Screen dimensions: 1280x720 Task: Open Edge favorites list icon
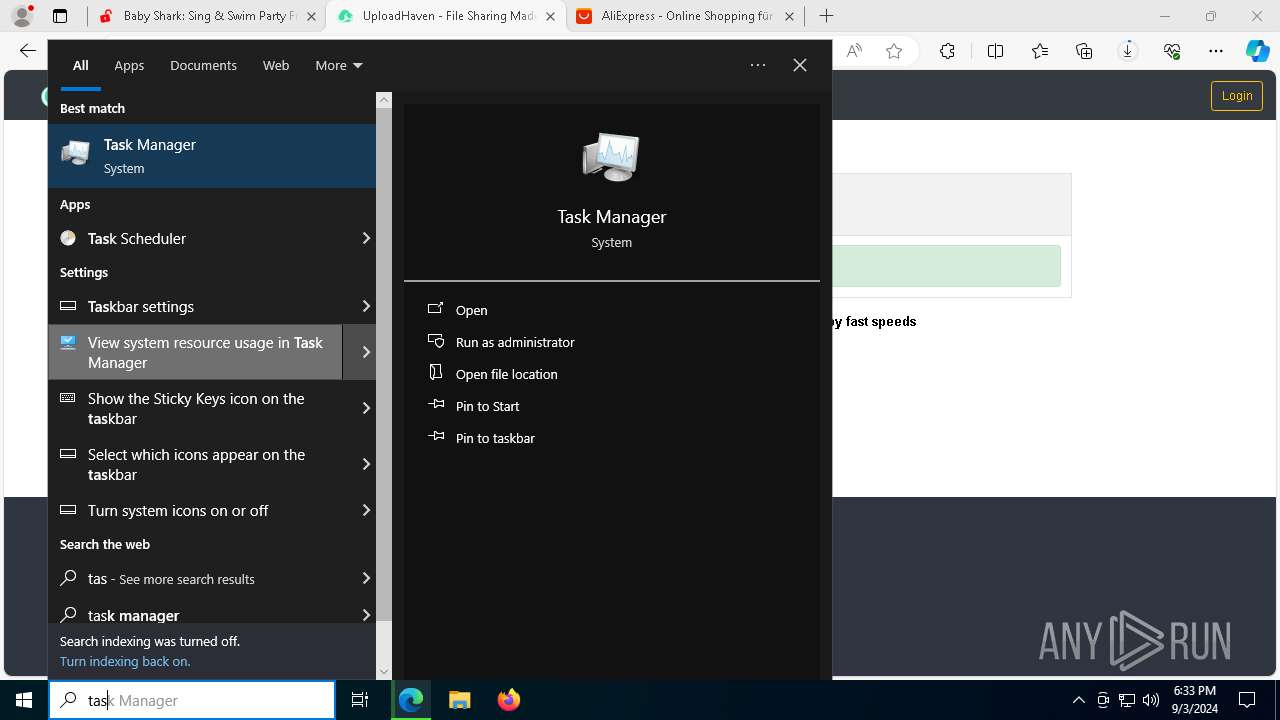[x=1040, y=51]
